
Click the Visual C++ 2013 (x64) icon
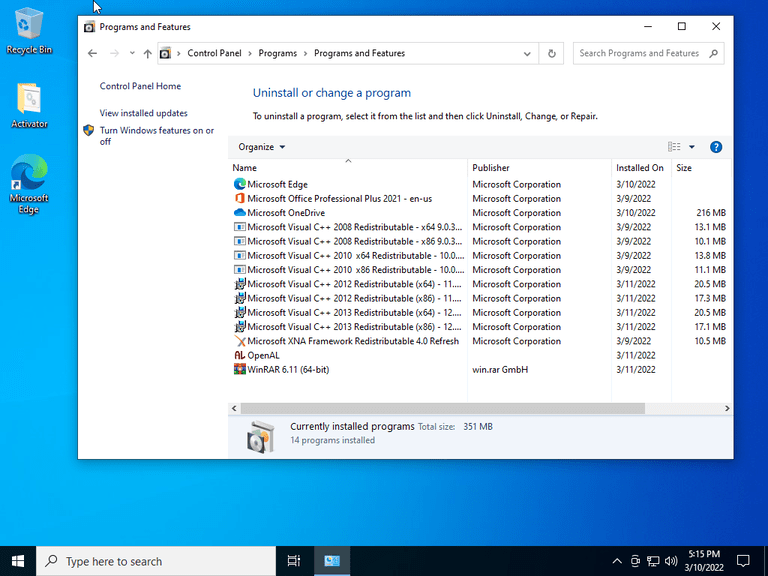(240, 312)
